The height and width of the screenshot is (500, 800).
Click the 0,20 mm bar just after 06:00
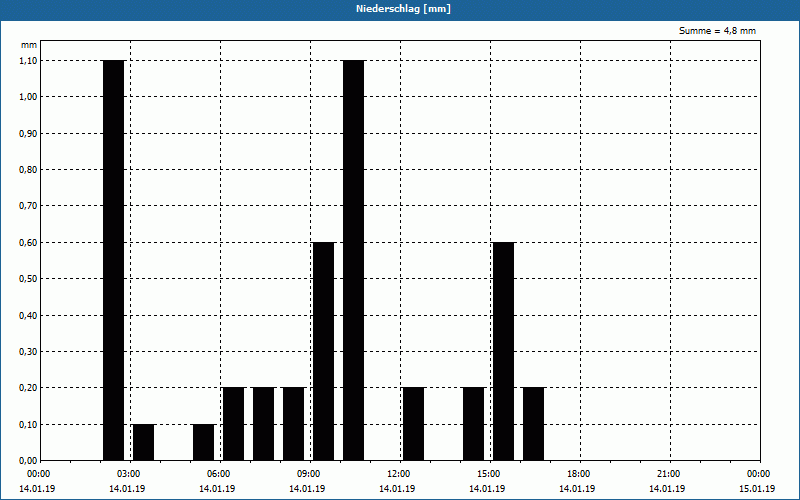234,424
